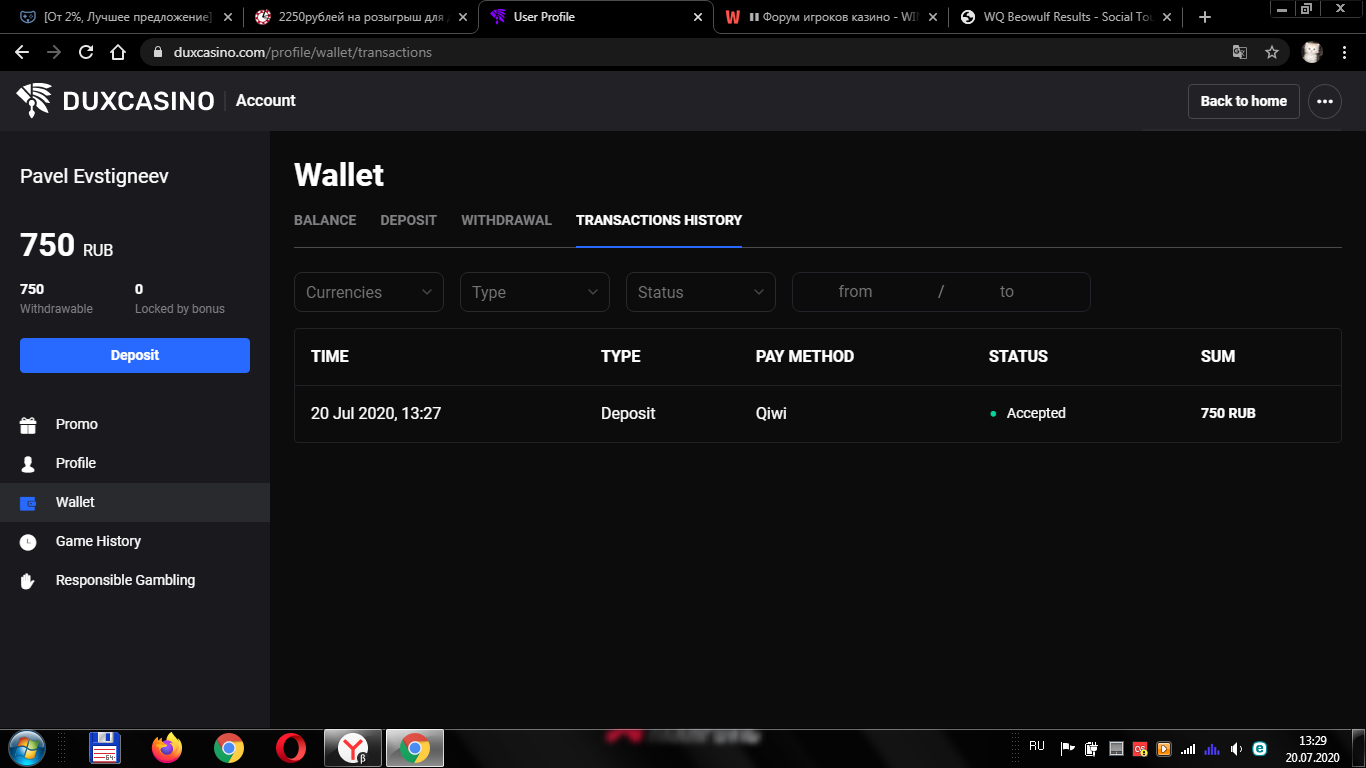Click the blue Deposit button
The image size is (1366, 768).
[x=135, y=355]
